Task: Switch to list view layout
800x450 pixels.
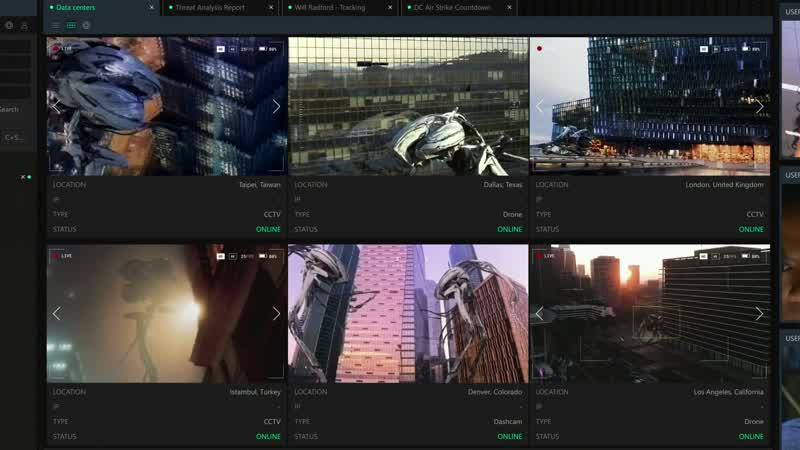Action: (x=55, y=26)
